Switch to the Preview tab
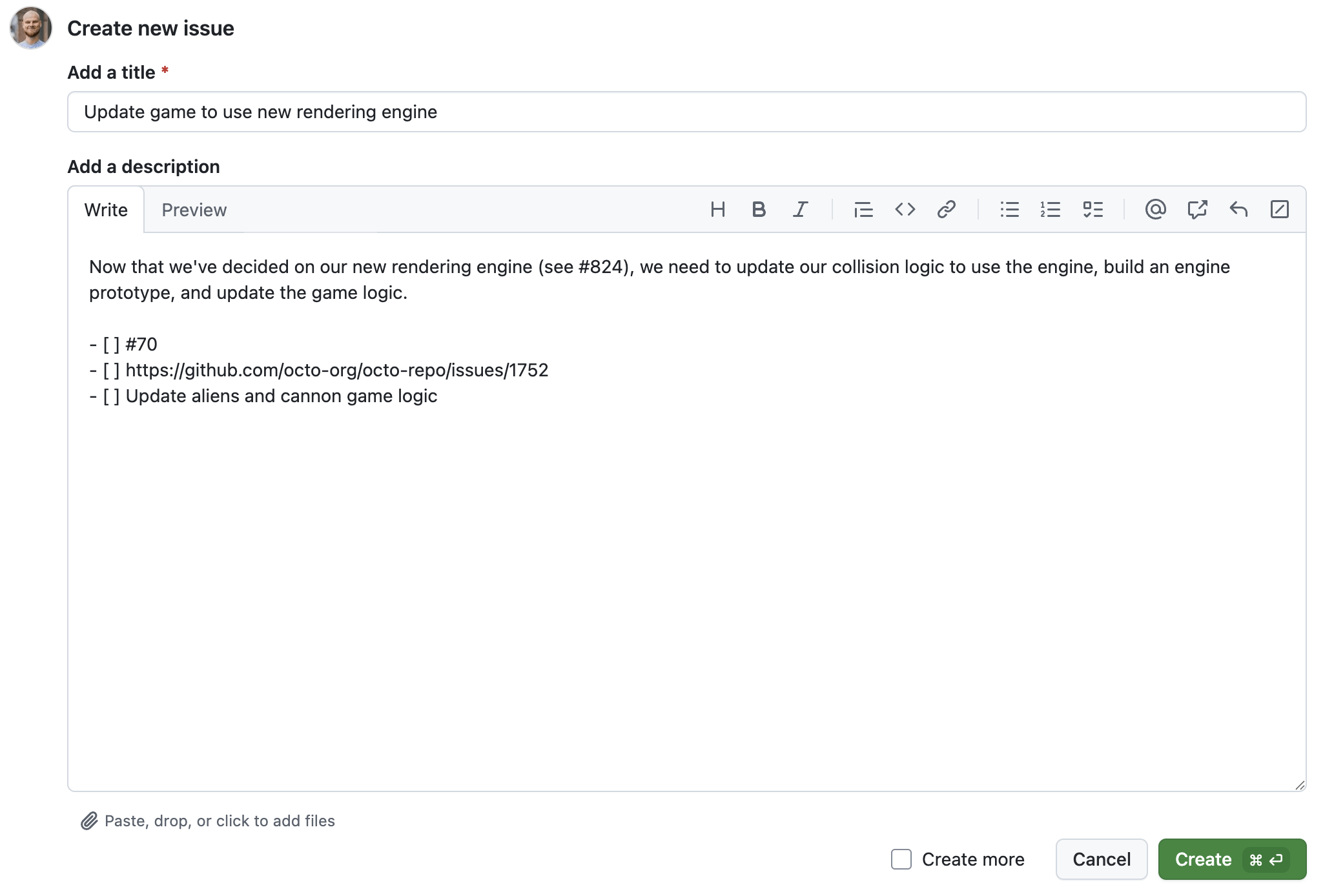1334x896 pixels. coord(194,209)
